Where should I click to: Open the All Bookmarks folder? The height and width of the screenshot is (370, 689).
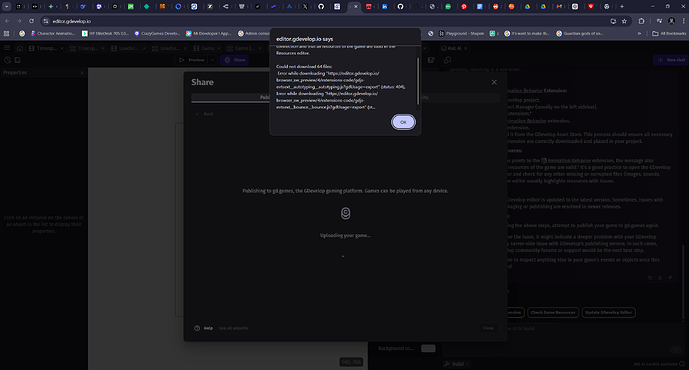tap(669, 33)
